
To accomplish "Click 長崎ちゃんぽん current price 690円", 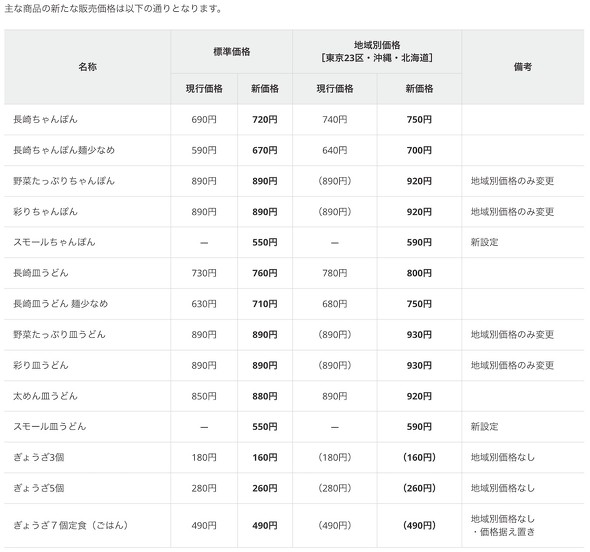I will click(204, 120).
